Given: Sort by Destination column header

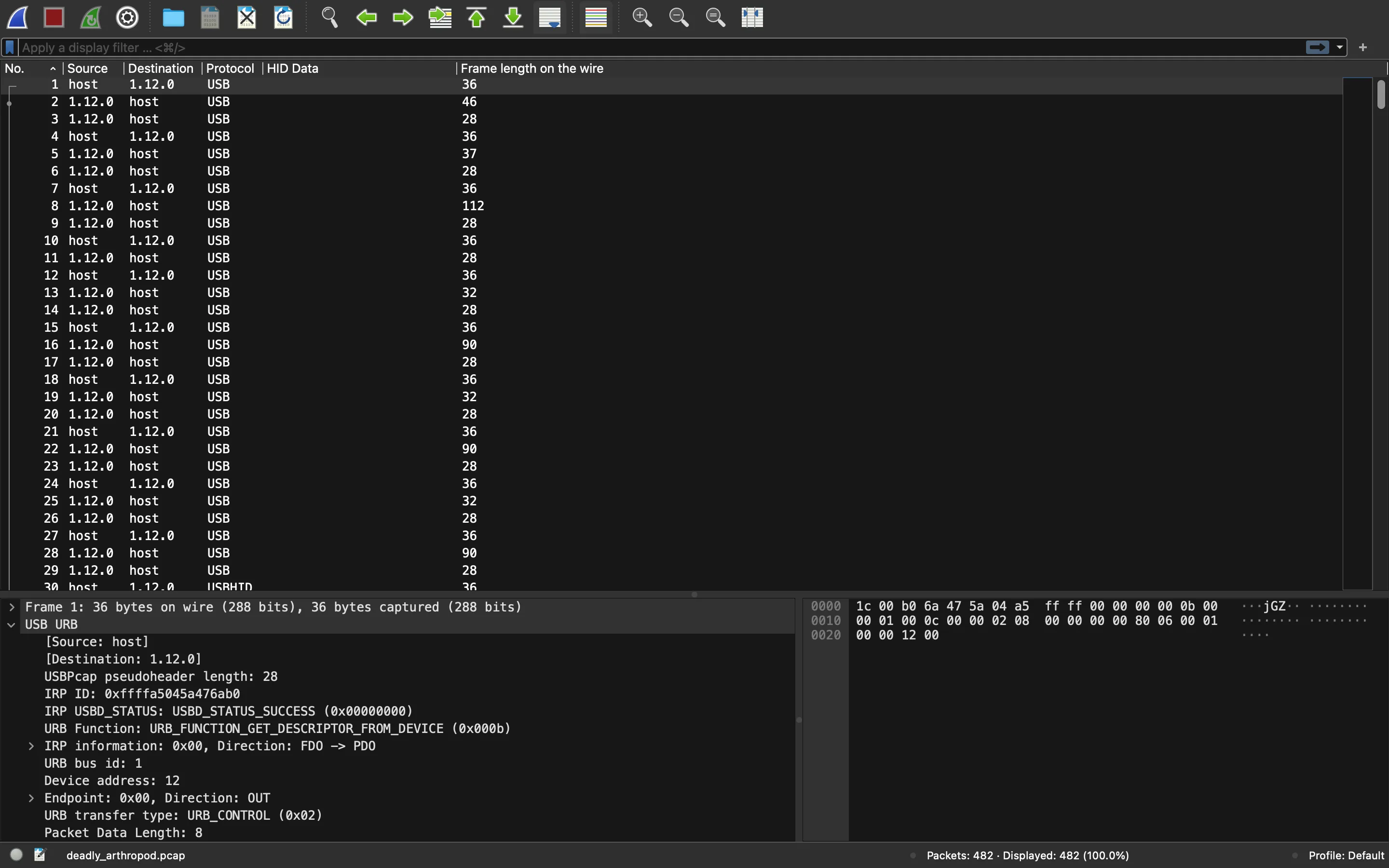Looking at the screenshot, I should 163,68.
